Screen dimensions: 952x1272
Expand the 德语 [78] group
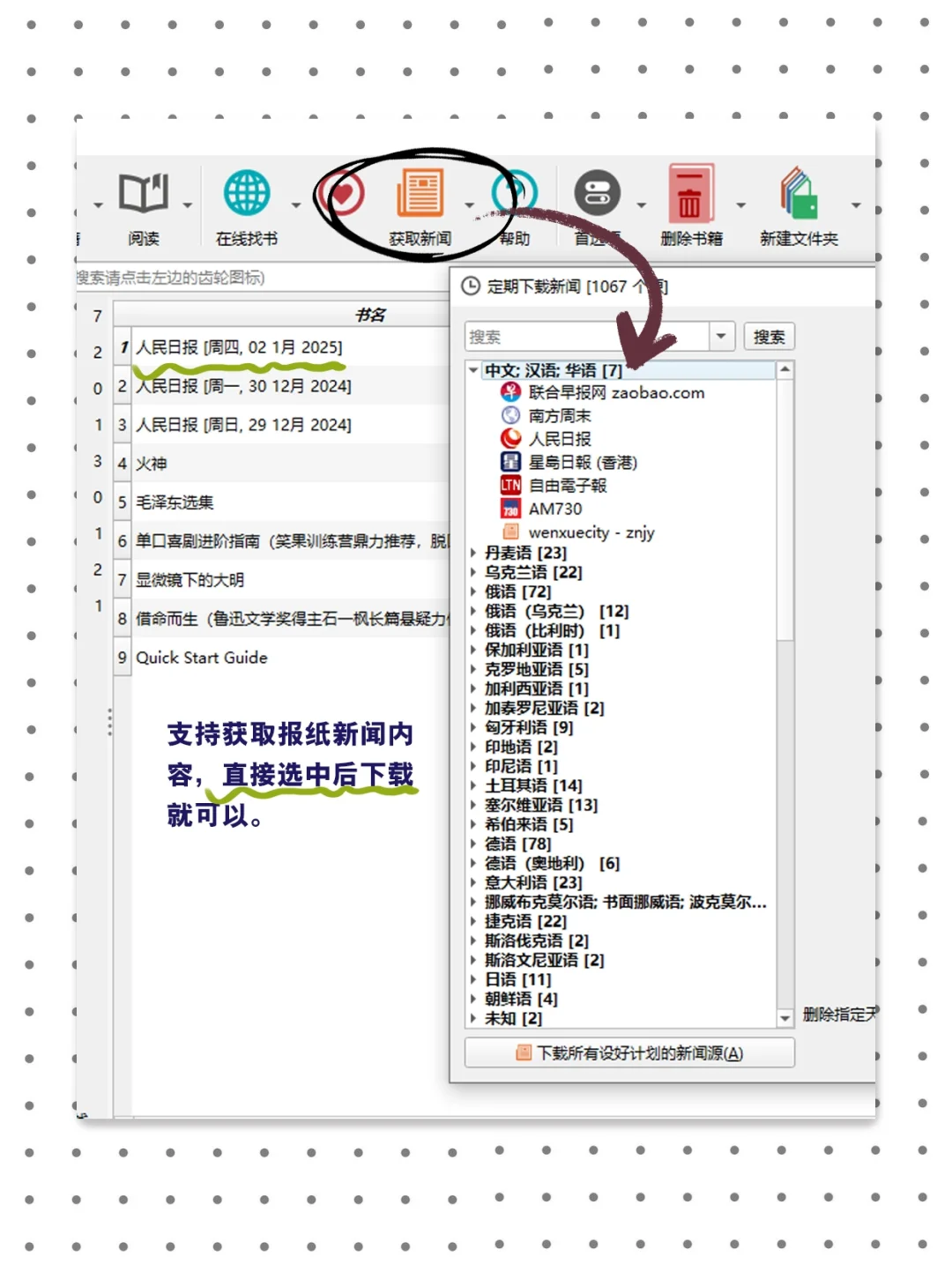473,844
